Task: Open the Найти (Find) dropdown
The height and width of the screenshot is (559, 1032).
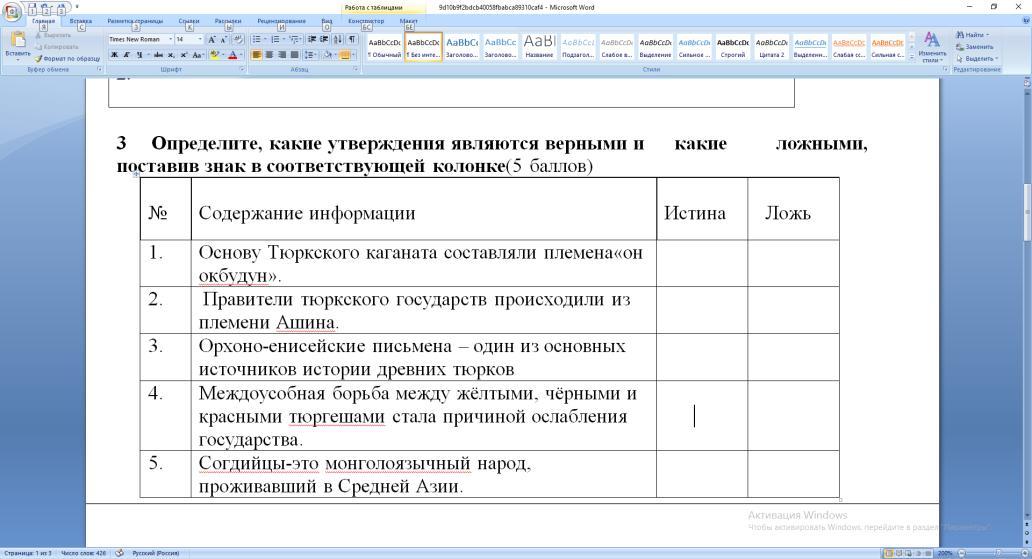Action: (972, 34)
